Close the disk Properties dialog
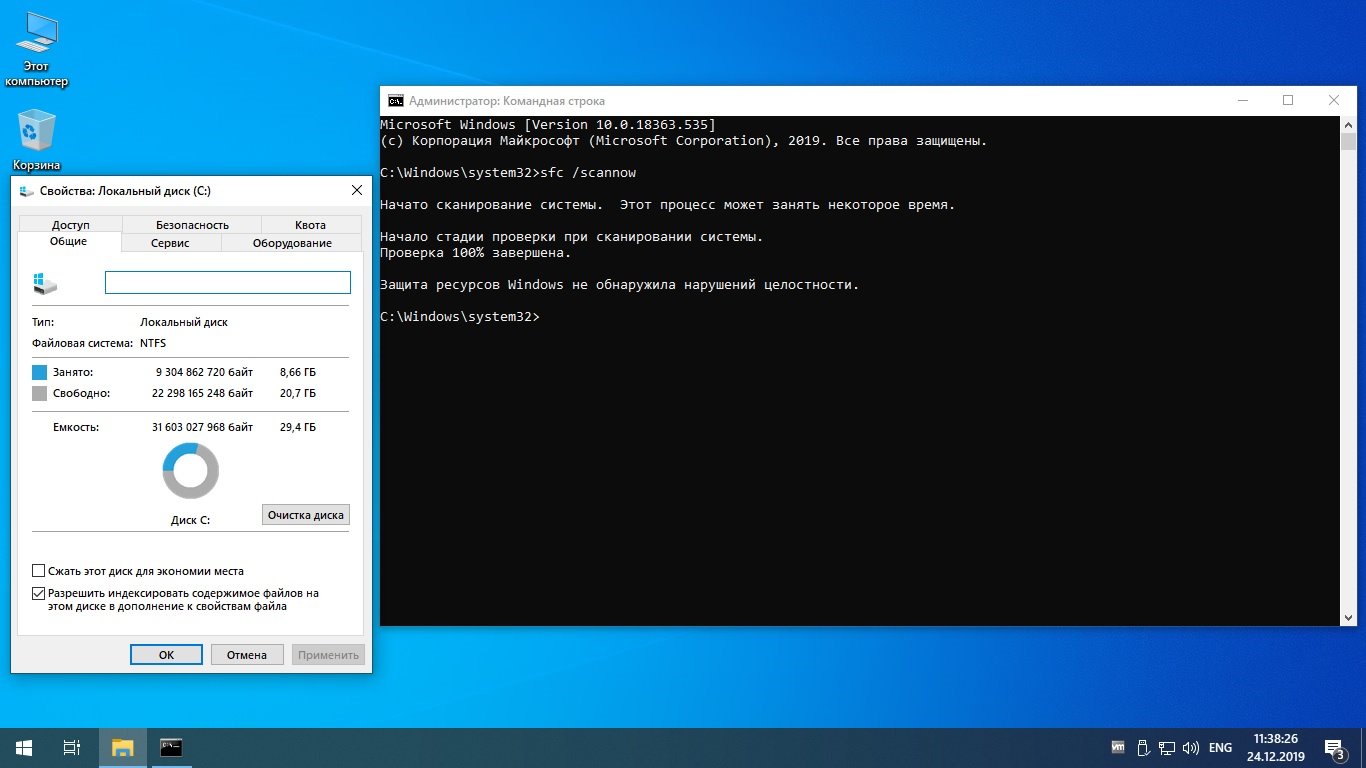The image size is (1366, 768). pyautogui.click(x=357, y=190)
